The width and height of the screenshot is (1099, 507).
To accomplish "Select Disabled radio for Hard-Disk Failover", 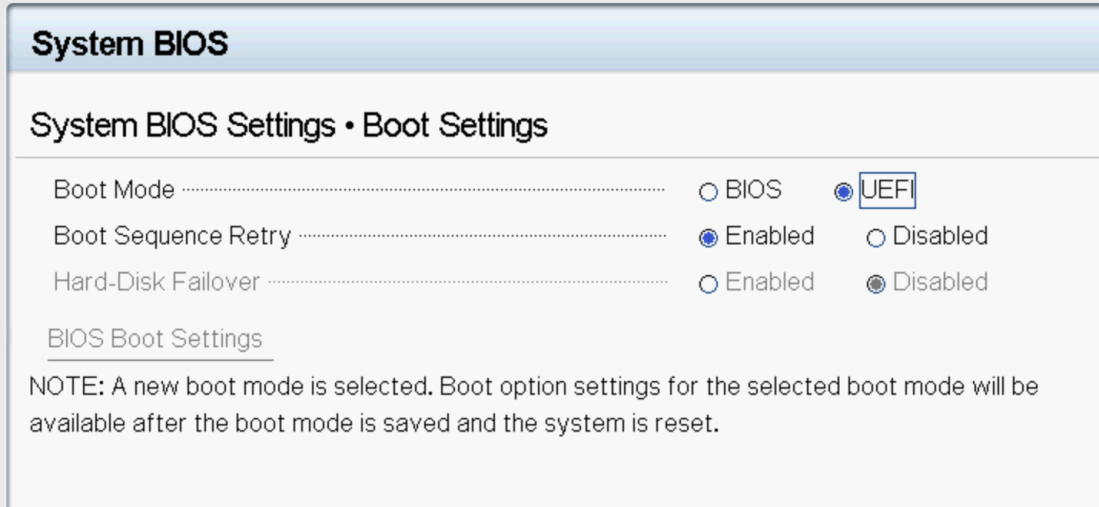I will (x=876, y=284).
